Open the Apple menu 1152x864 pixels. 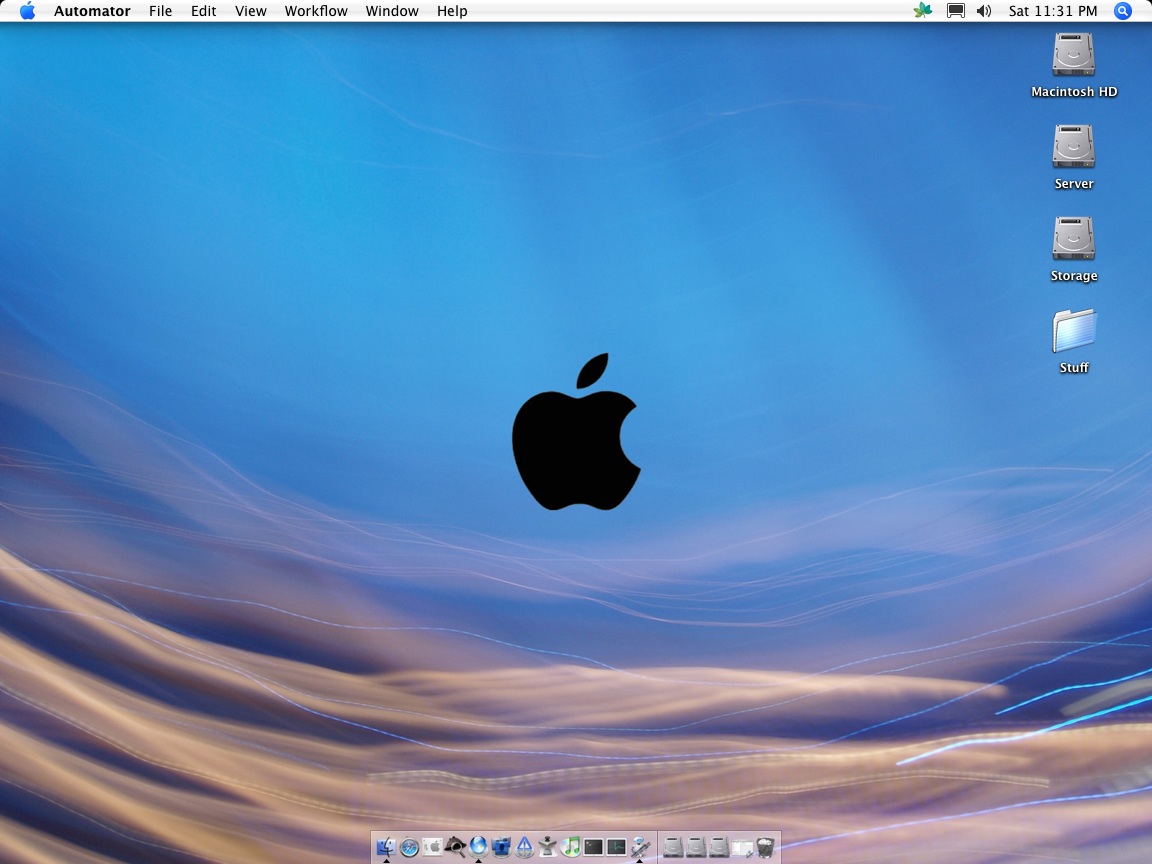tap(27, 11)
